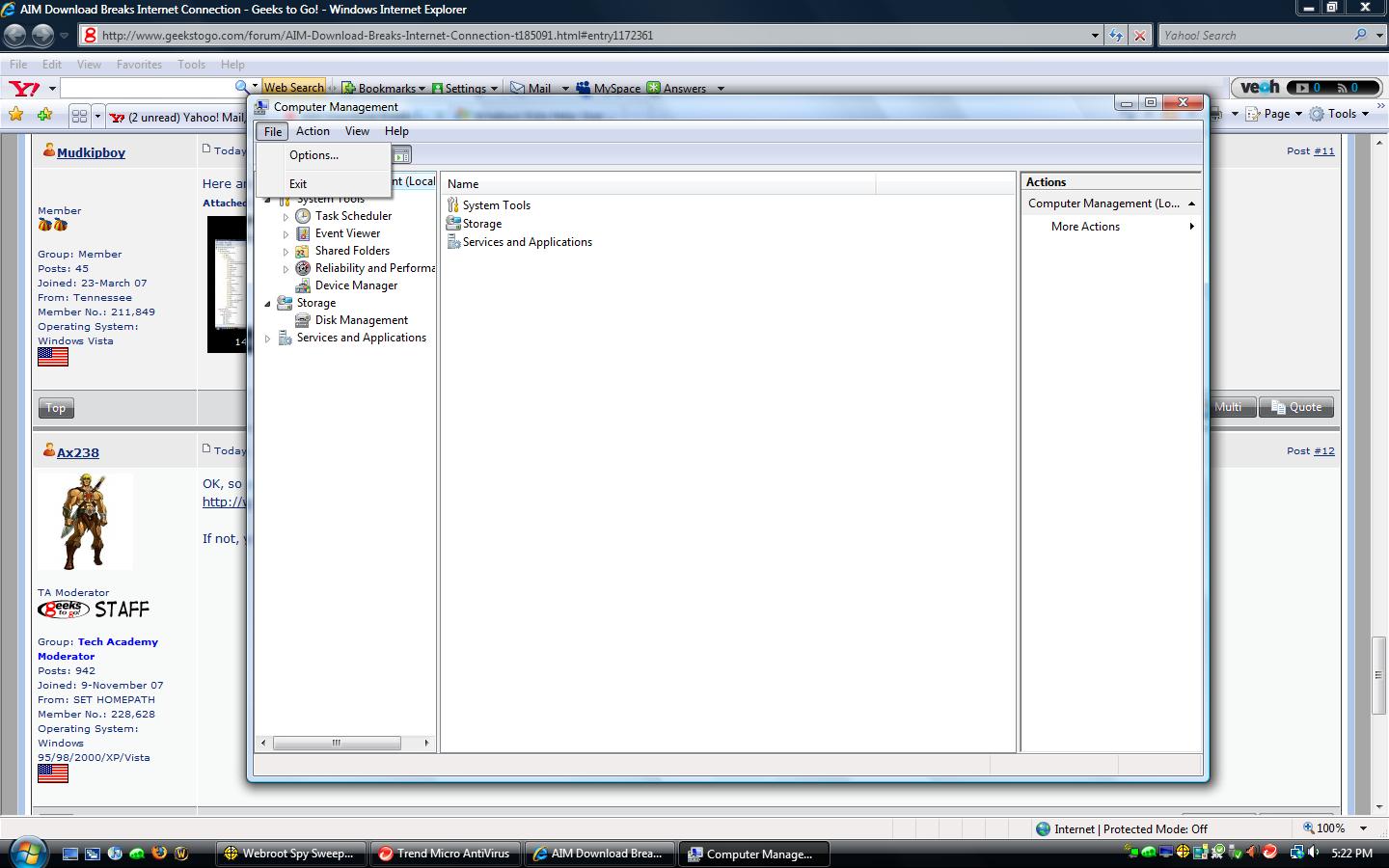Click the Storage icon in Name list
The height and width of the screenshot is (868, 1389).
tap(453, 223)
